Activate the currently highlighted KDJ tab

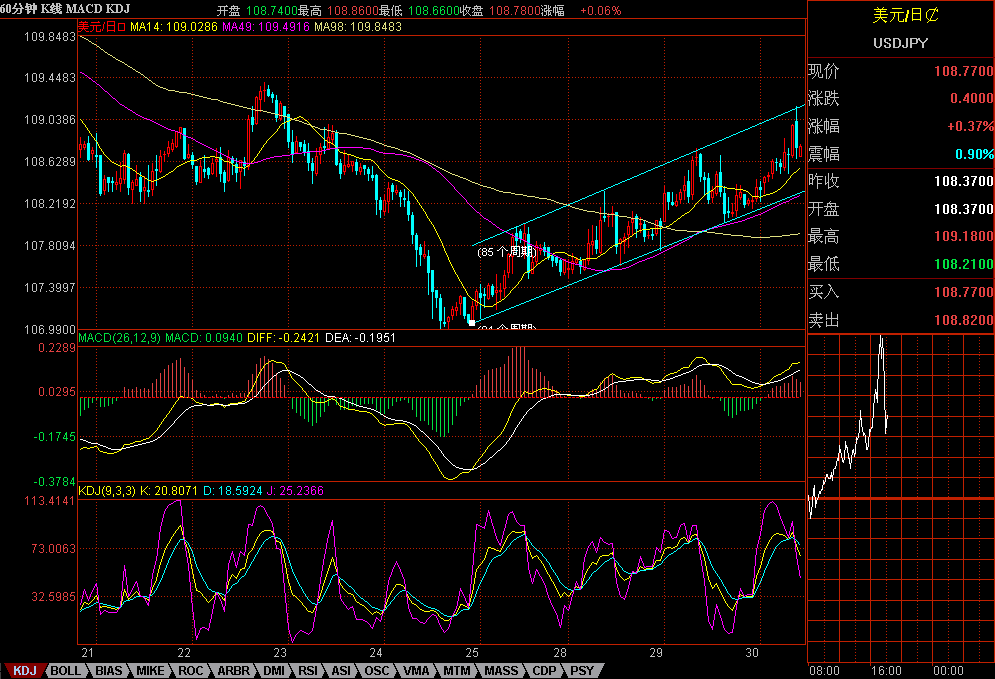(24, 670)
